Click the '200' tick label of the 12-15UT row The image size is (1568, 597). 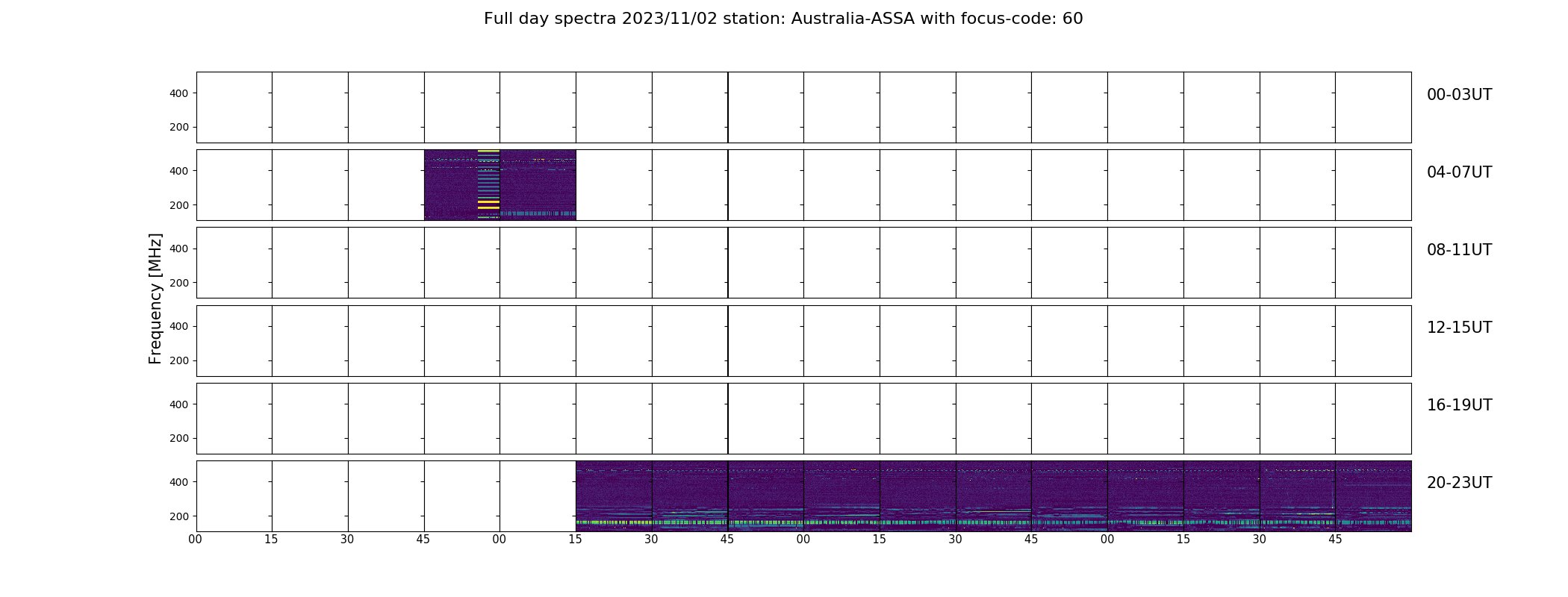point(179,360)
